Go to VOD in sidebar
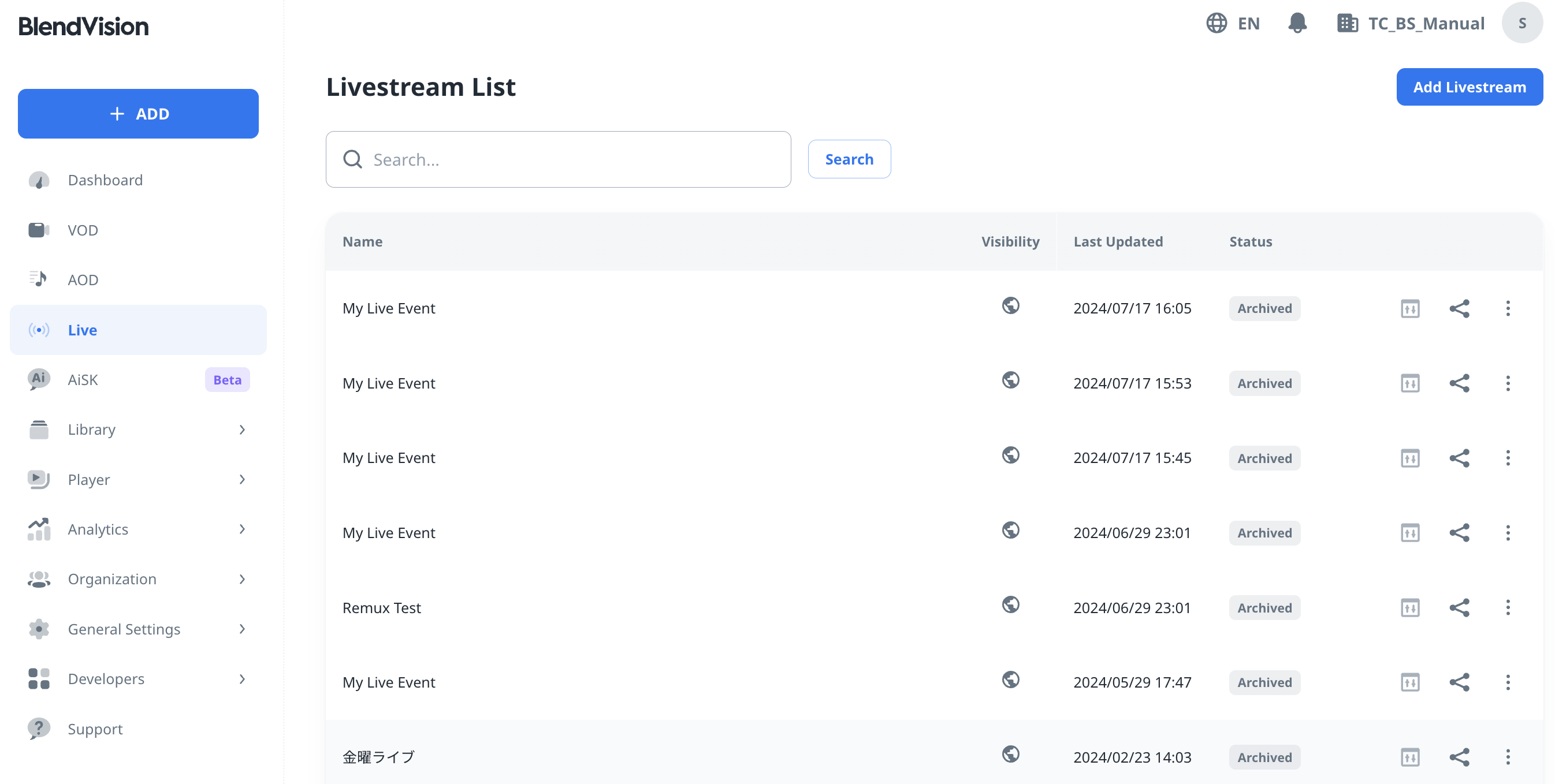 click(83, 230)
